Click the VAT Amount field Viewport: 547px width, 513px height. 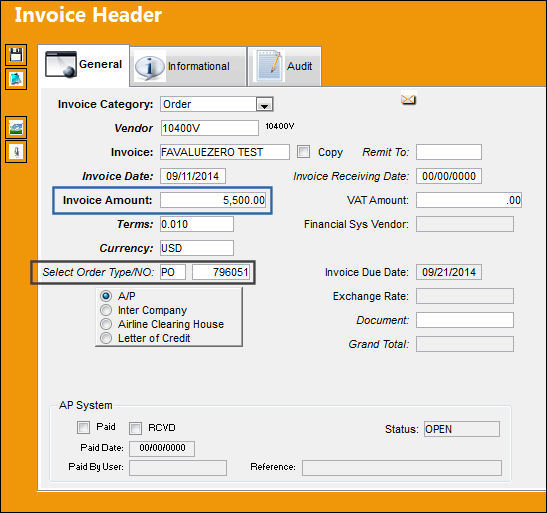pos(469,200)
